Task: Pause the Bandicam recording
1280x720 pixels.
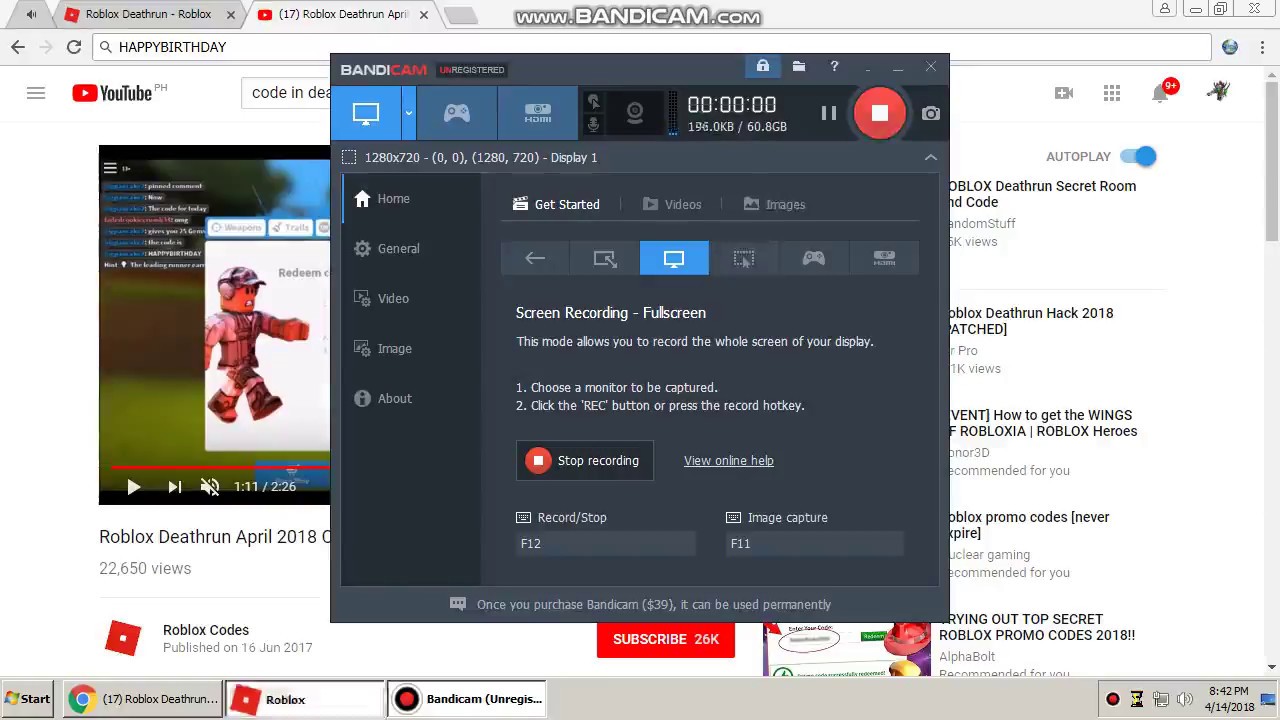Action: point(829,113)
